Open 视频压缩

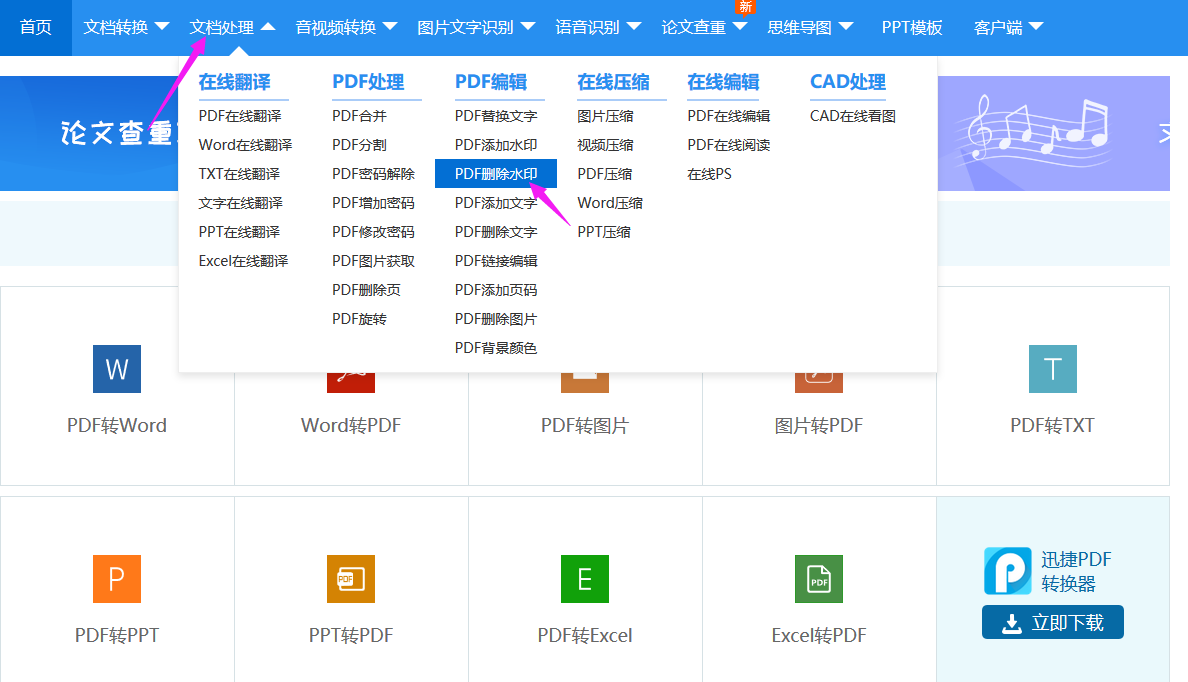click(605, 145)
